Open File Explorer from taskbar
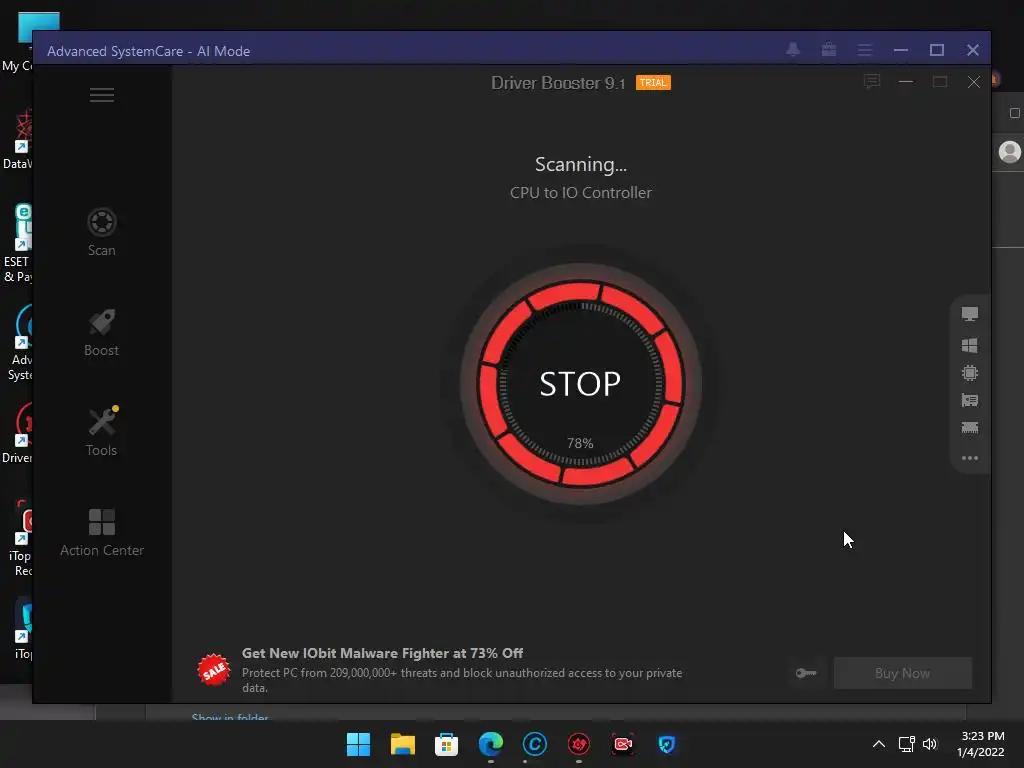 [402, 744]
